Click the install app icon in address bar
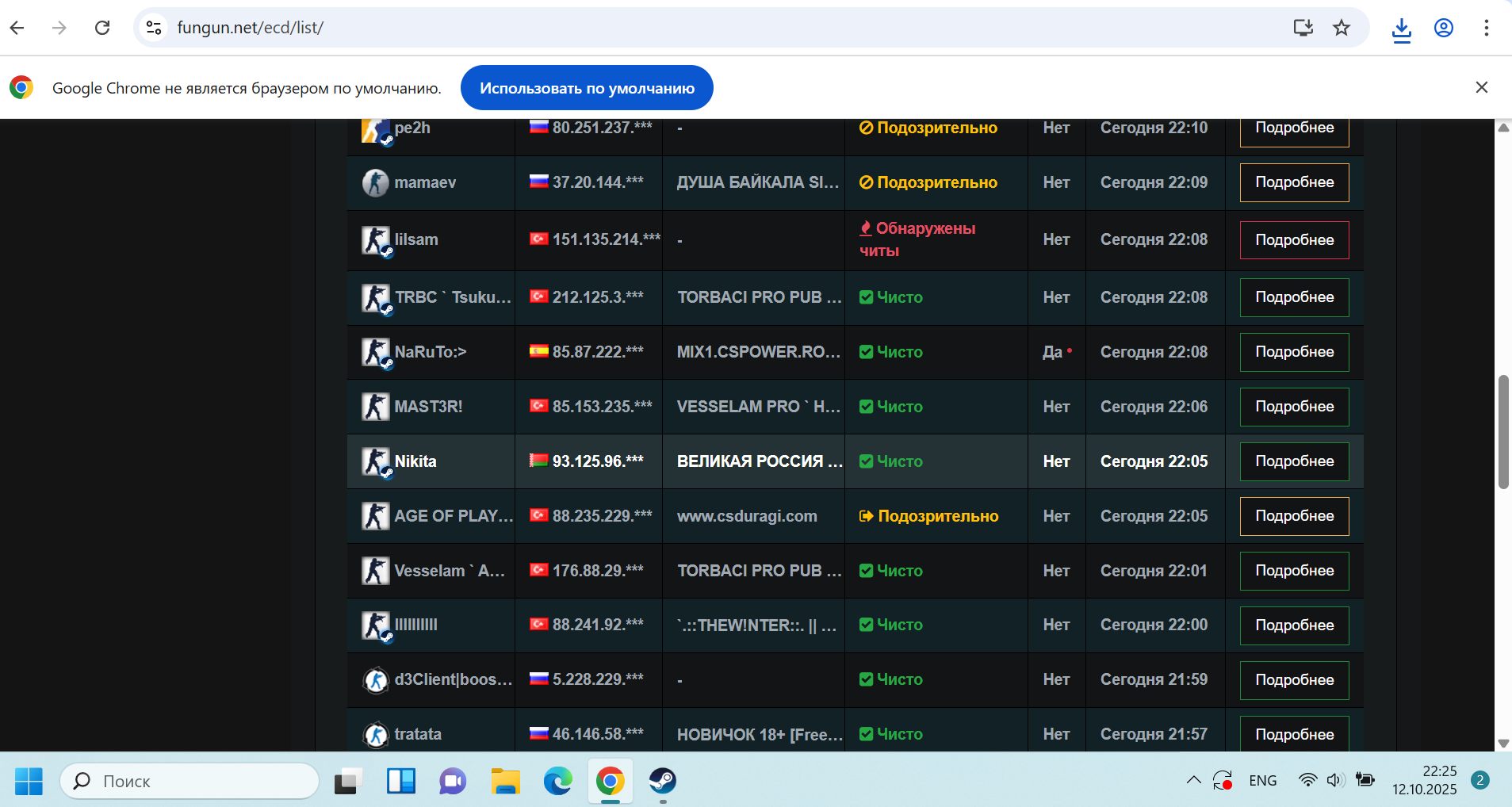The width and height of the screenshot is (1512, 807). click(x=1303, y=28)
